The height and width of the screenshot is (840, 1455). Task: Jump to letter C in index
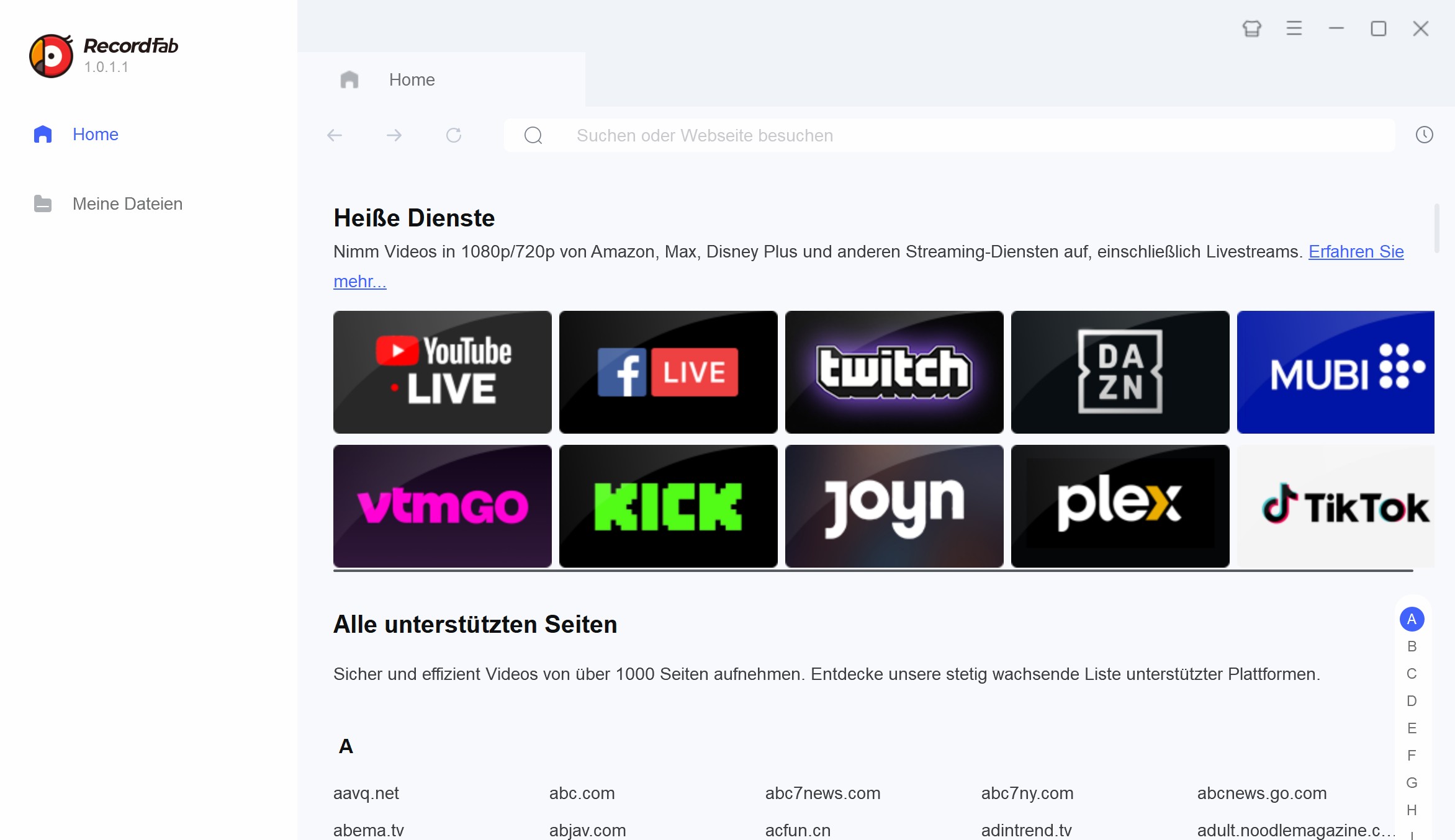[1412, 674]
